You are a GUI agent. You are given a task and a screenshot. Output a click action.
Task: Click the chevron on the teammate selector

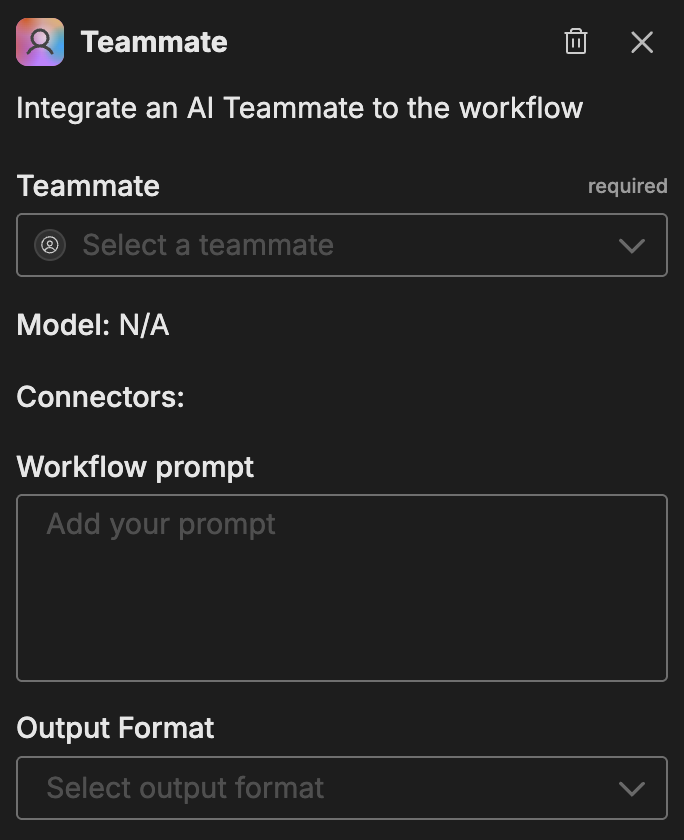633,245
